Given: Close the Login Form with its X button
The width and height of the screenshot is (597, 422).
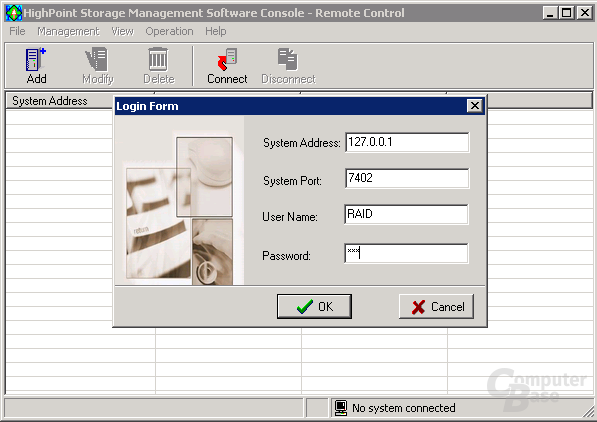Looking at the screenshot, I should 474,106.
